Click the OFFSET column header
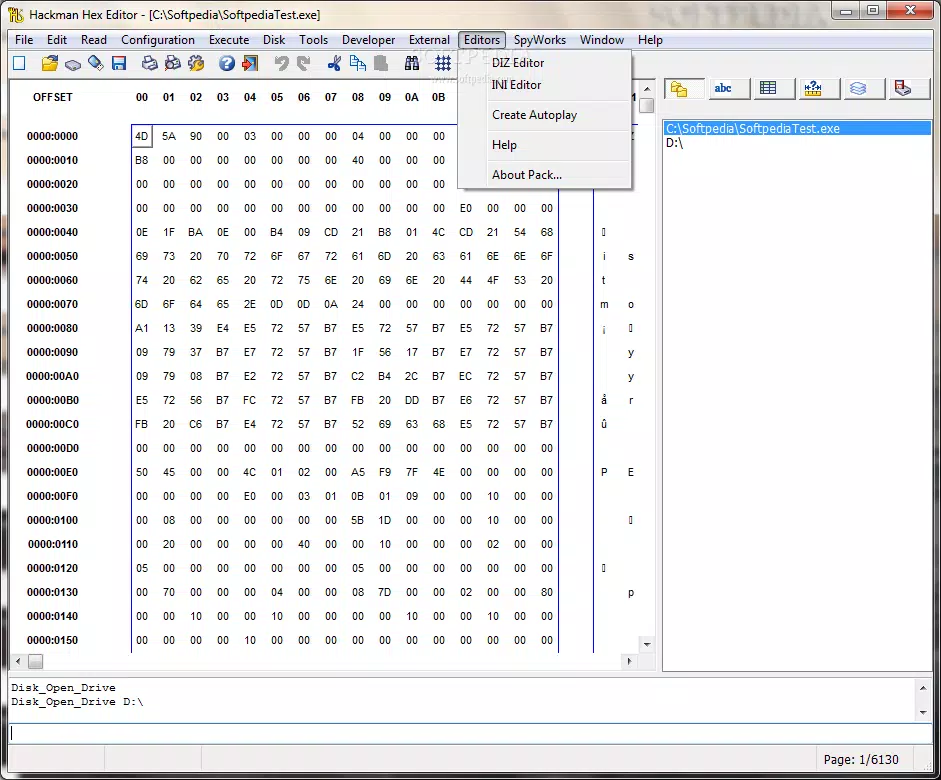The image size is (941, 780). coord(52,97)
